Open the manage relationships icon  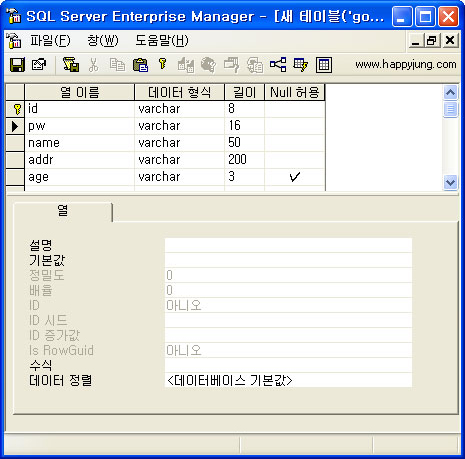click(x=278, y=65)
